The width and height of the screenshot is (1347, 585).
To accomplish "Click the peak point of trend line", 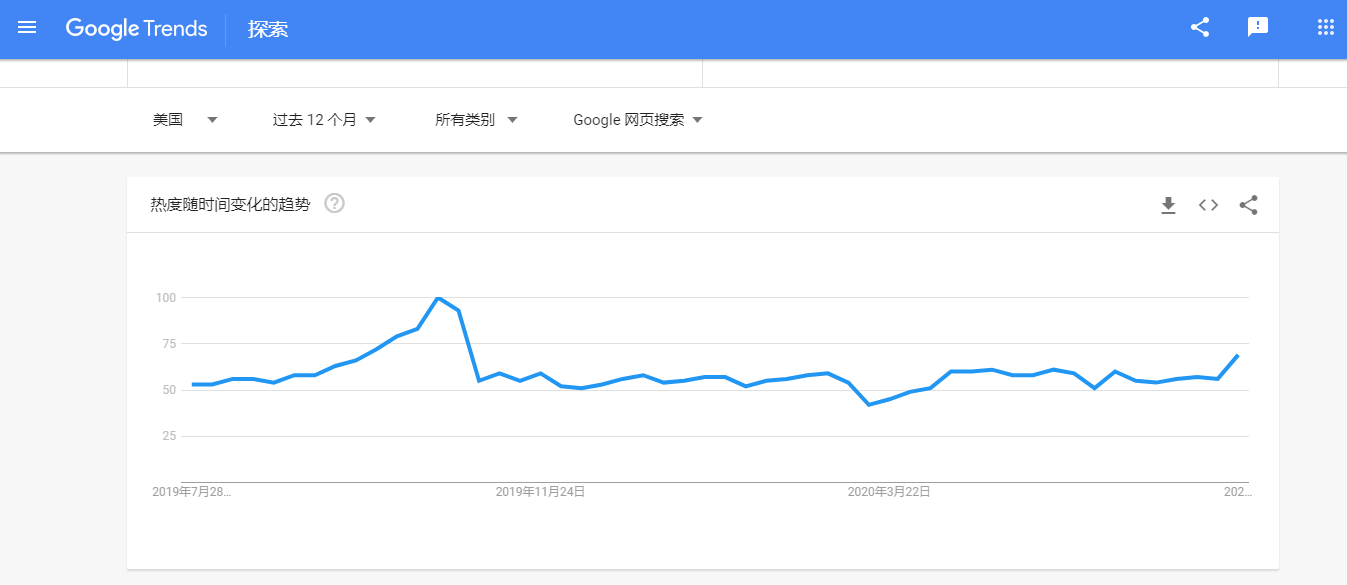I will 438,298.
